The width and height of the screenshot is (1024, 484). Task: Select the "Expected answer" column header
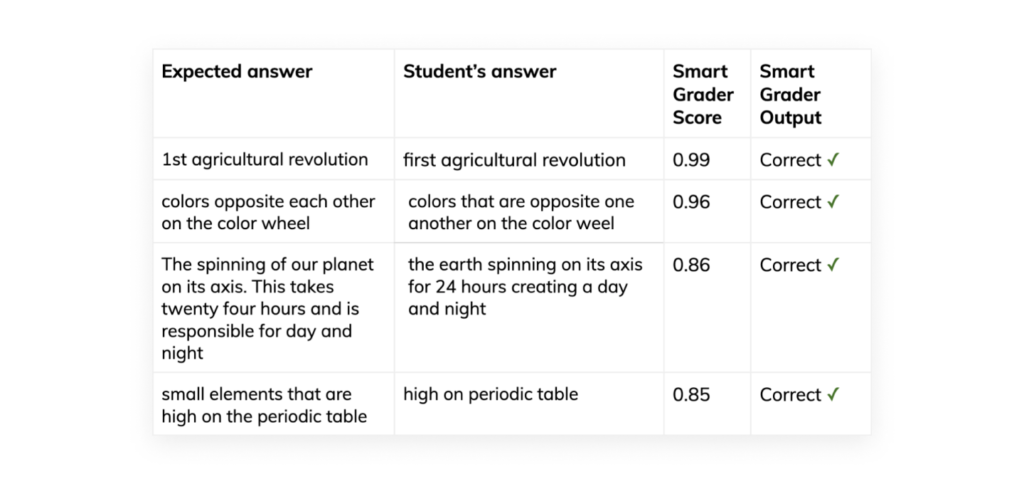[x=237, y=72]
